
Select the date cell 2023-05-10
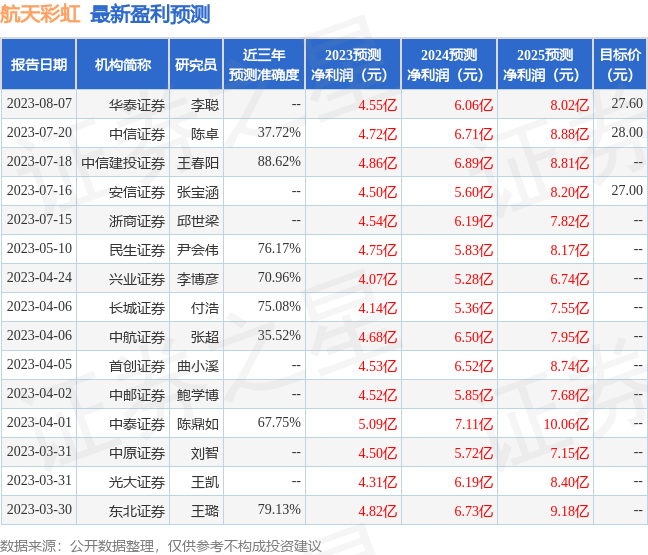pyautogui.click(x=39, y=248)
